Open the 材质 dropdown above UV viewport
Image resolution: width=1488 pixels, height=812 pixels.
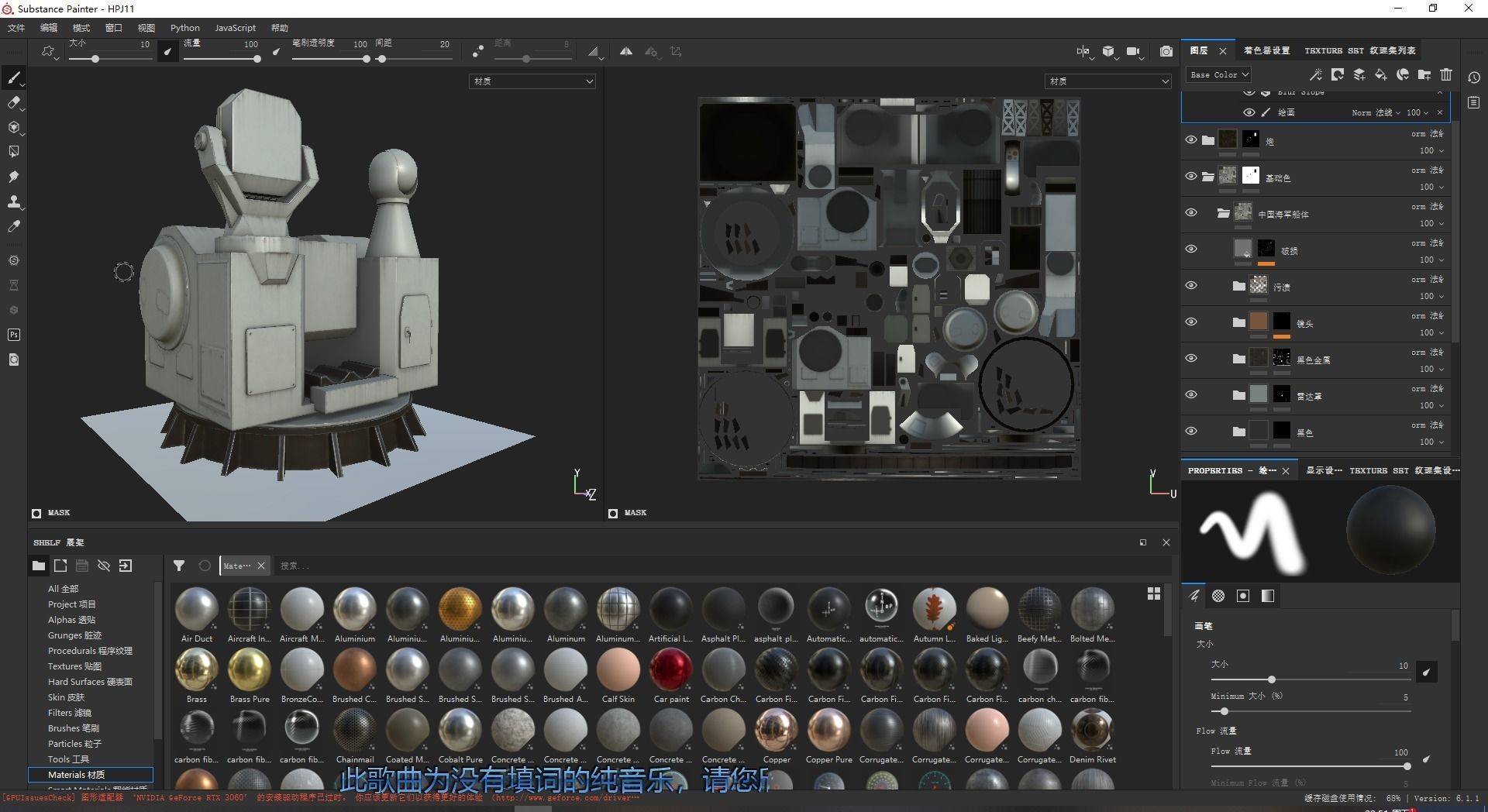click(1107, 81)
